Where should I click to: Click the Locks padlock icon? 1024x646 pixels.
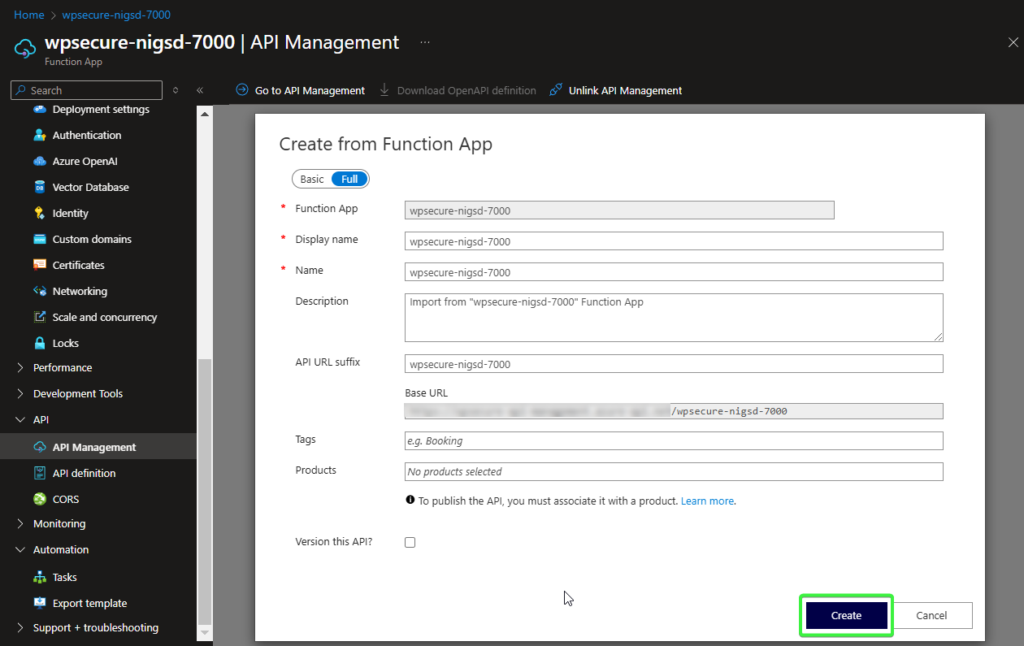[40, 343]
